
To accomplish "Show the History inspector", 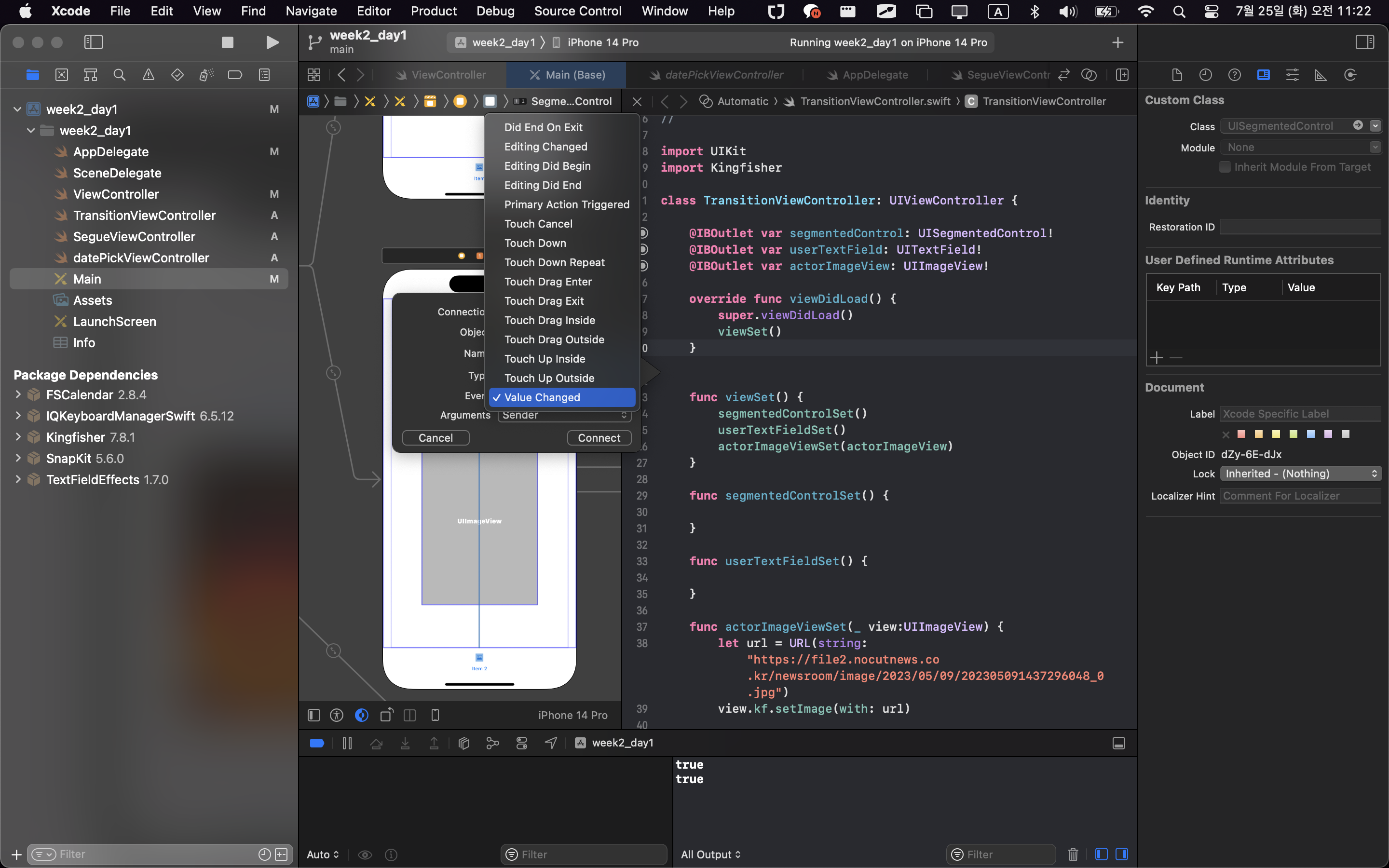I will (x=1205, y=75).
